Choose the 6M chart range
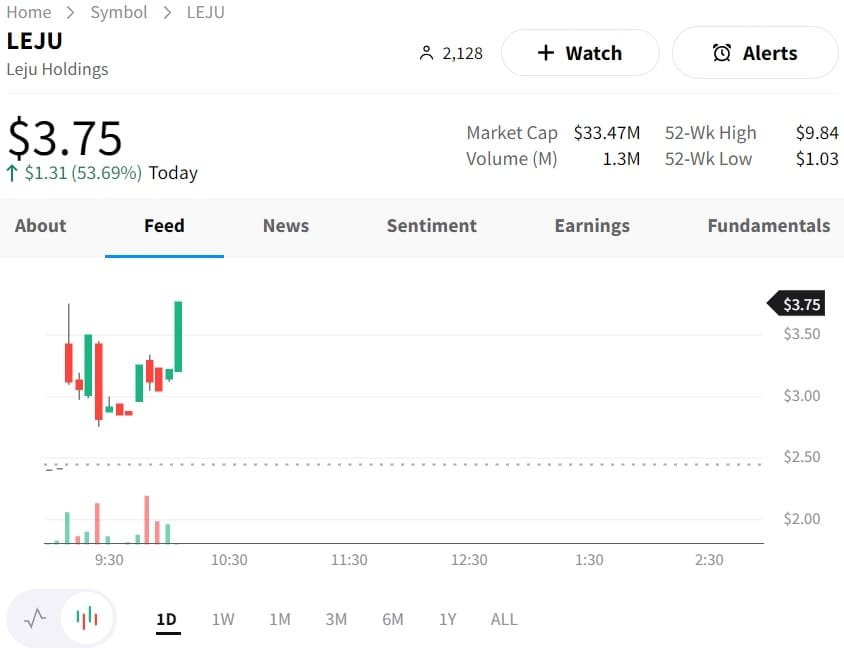844x656 pixels. (x=393, y=619)
